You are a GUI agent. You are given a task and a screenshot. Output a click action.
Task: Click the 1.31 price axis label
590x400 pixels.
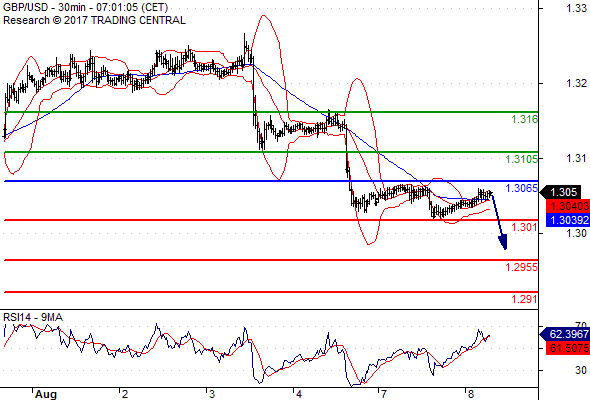point(576,158)
